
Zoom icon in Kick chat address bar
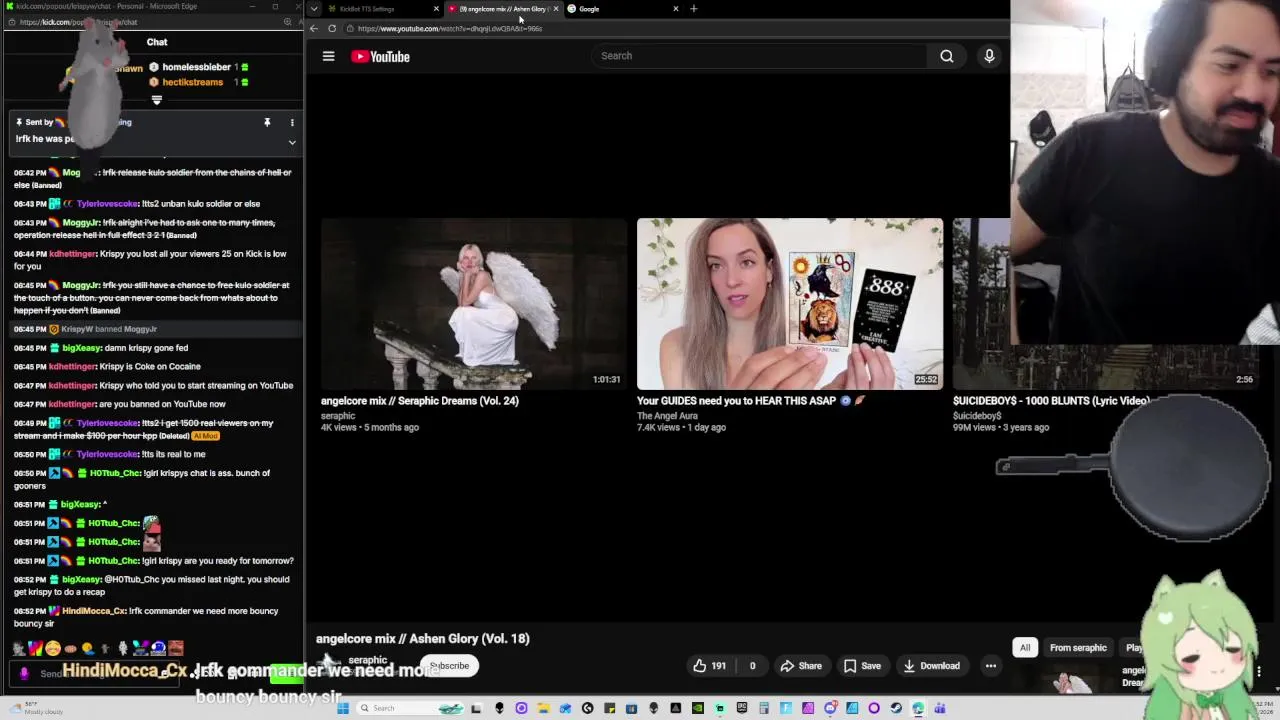tap(287, 22)
